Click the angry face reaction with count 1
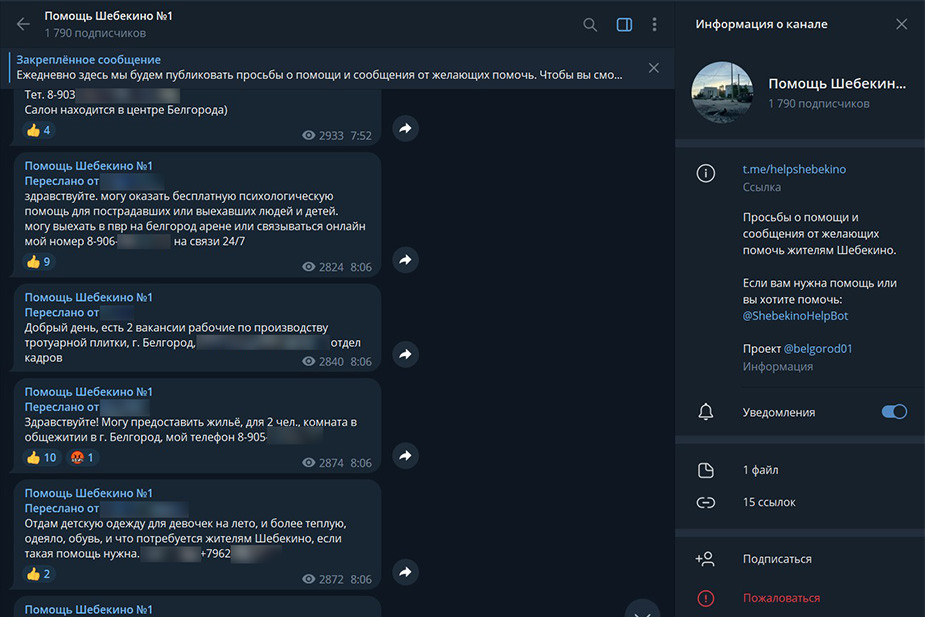925x617 pixels. (x=81, y=458)
